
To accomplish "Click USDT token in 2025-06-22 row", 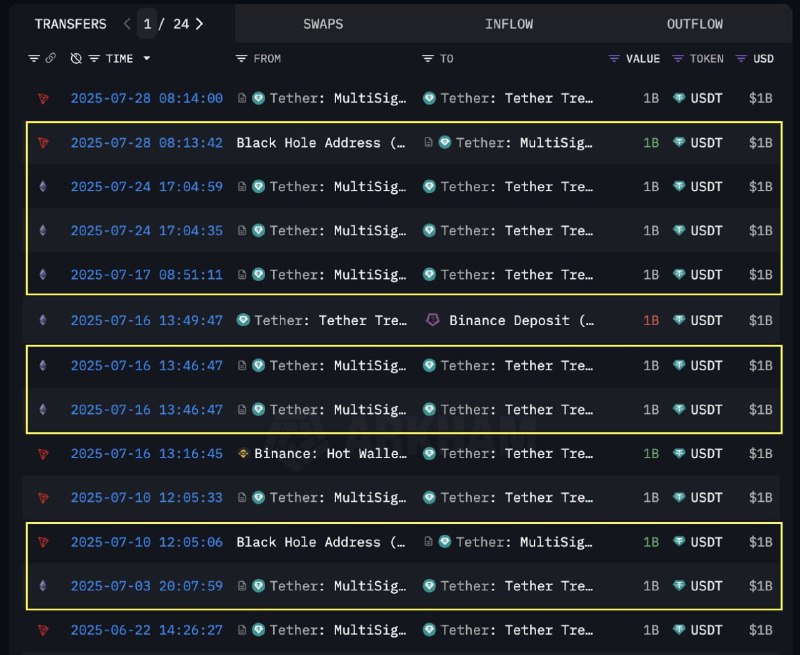I will (x=697, y=630).
